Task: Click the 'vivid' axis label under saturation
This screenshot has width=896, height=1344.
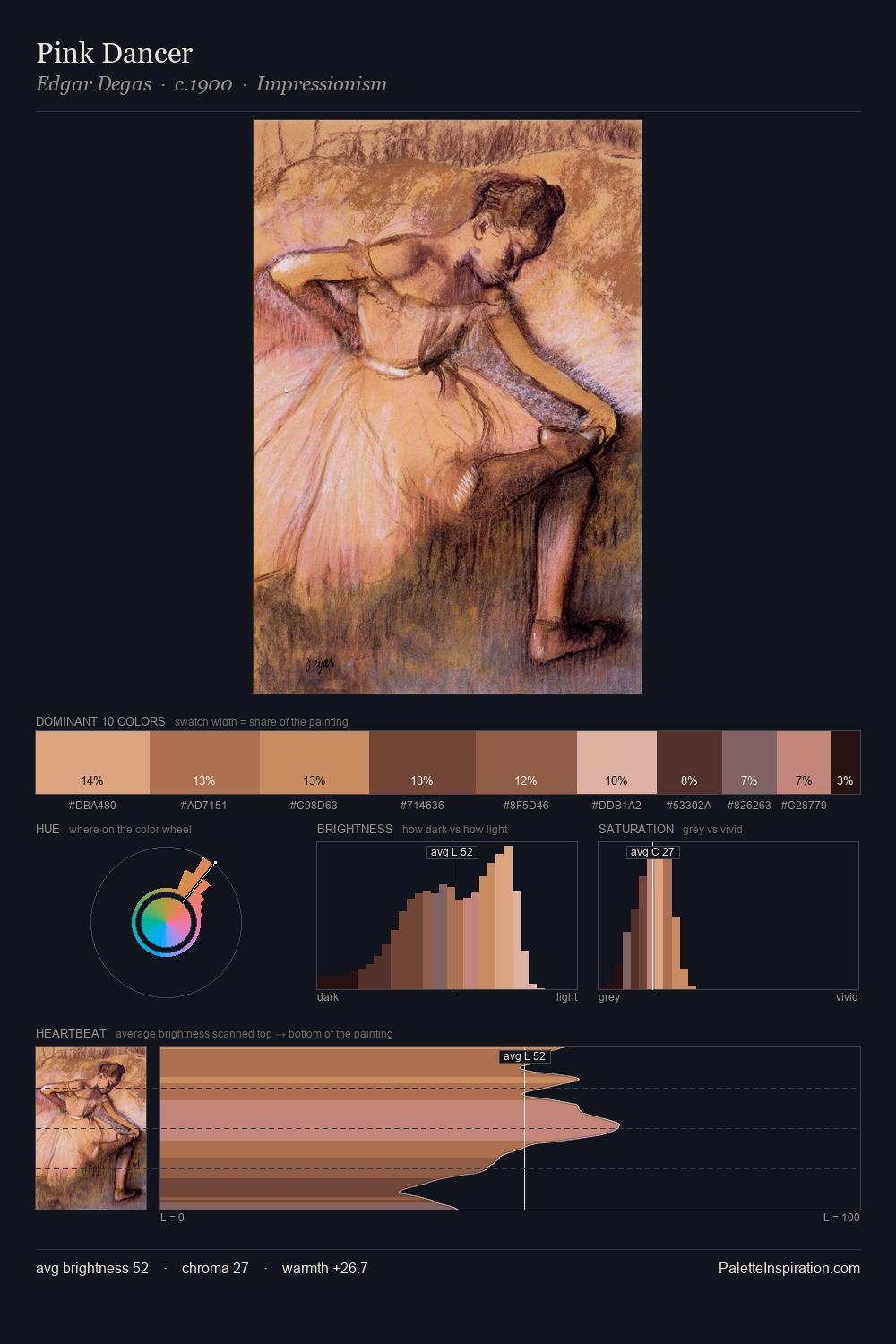Action: click(847, 997)
